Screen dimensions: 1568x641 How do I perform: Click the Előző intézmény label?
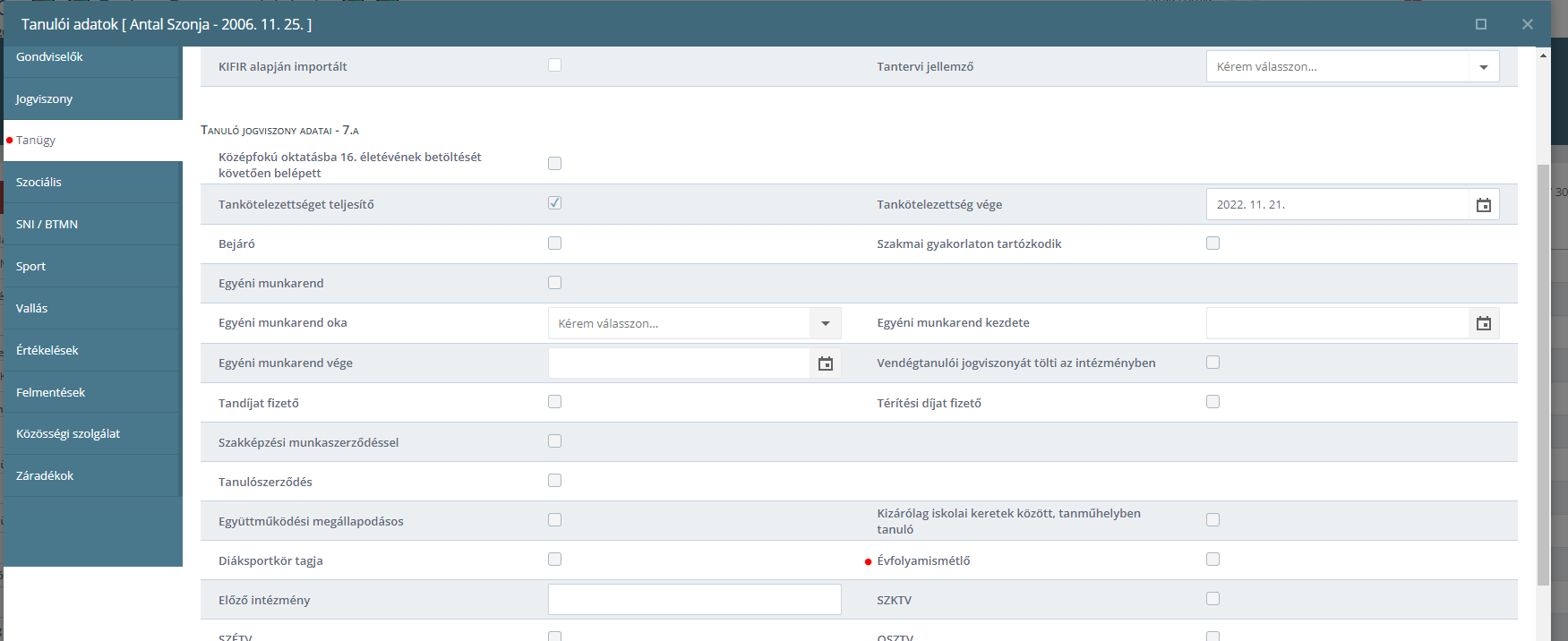(x=264, y=601)
